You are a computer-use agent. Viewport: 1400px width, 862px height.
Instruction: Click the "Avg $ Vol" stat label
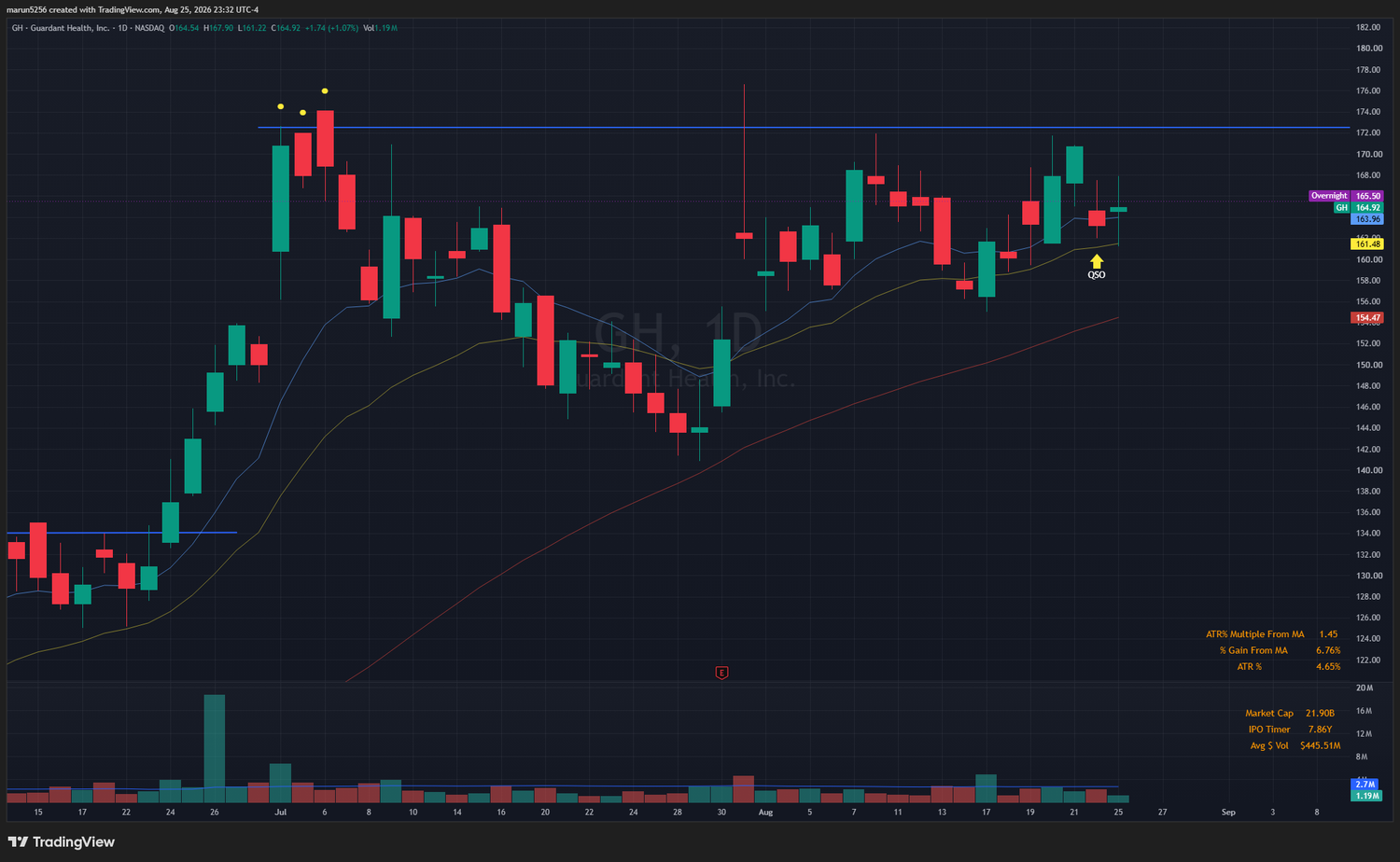pyautogui.click(x=1269, y=745)
